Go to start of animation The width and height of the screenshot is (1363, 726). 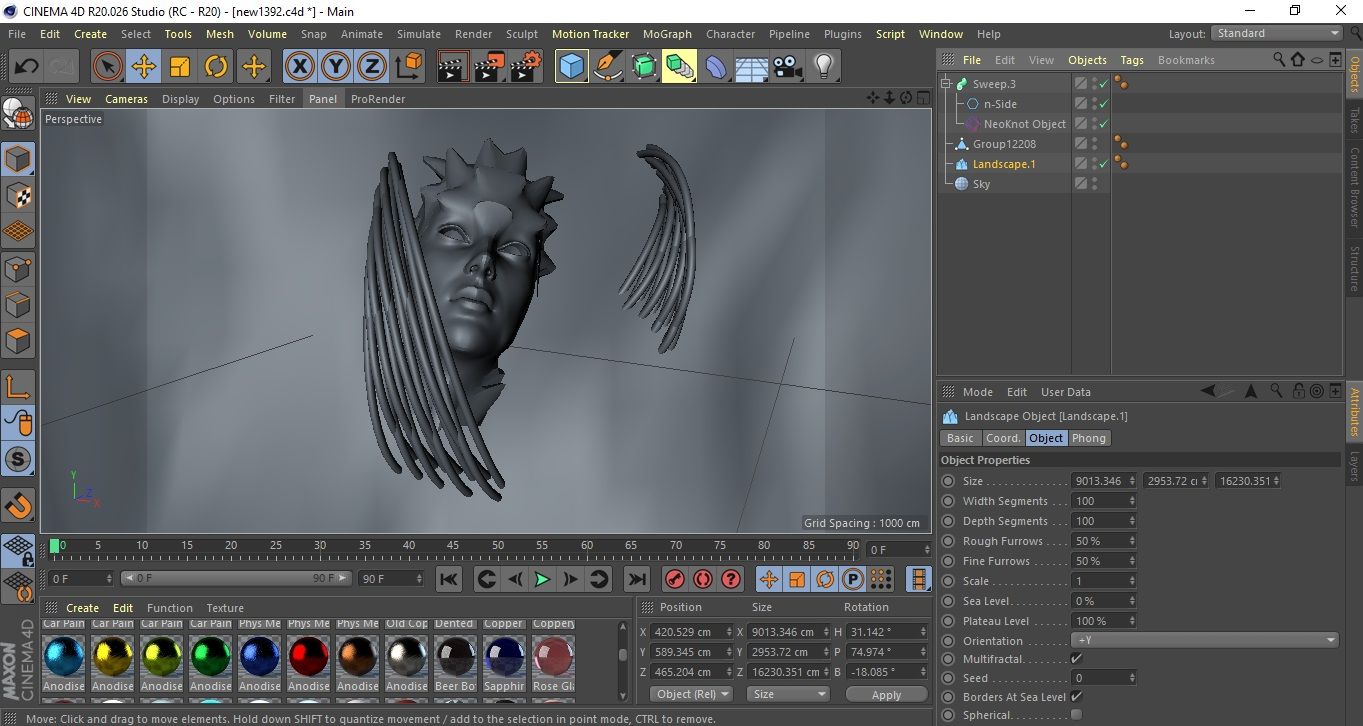pyautogui.click(x=449, y=579)
